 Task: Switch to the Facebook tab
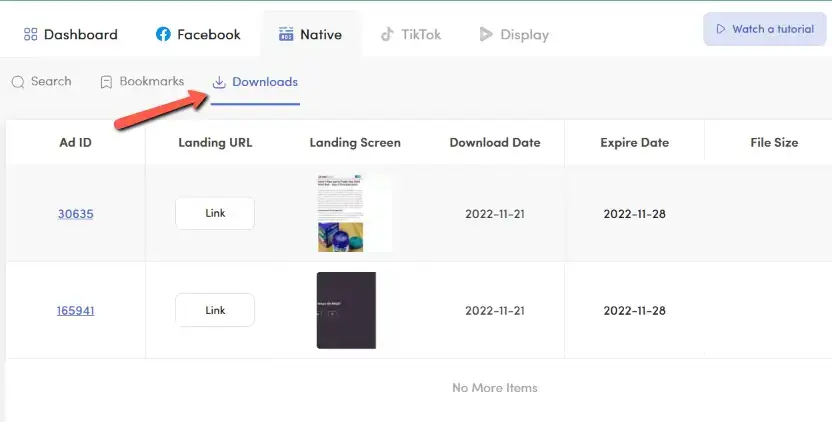[x=208, y=35]
